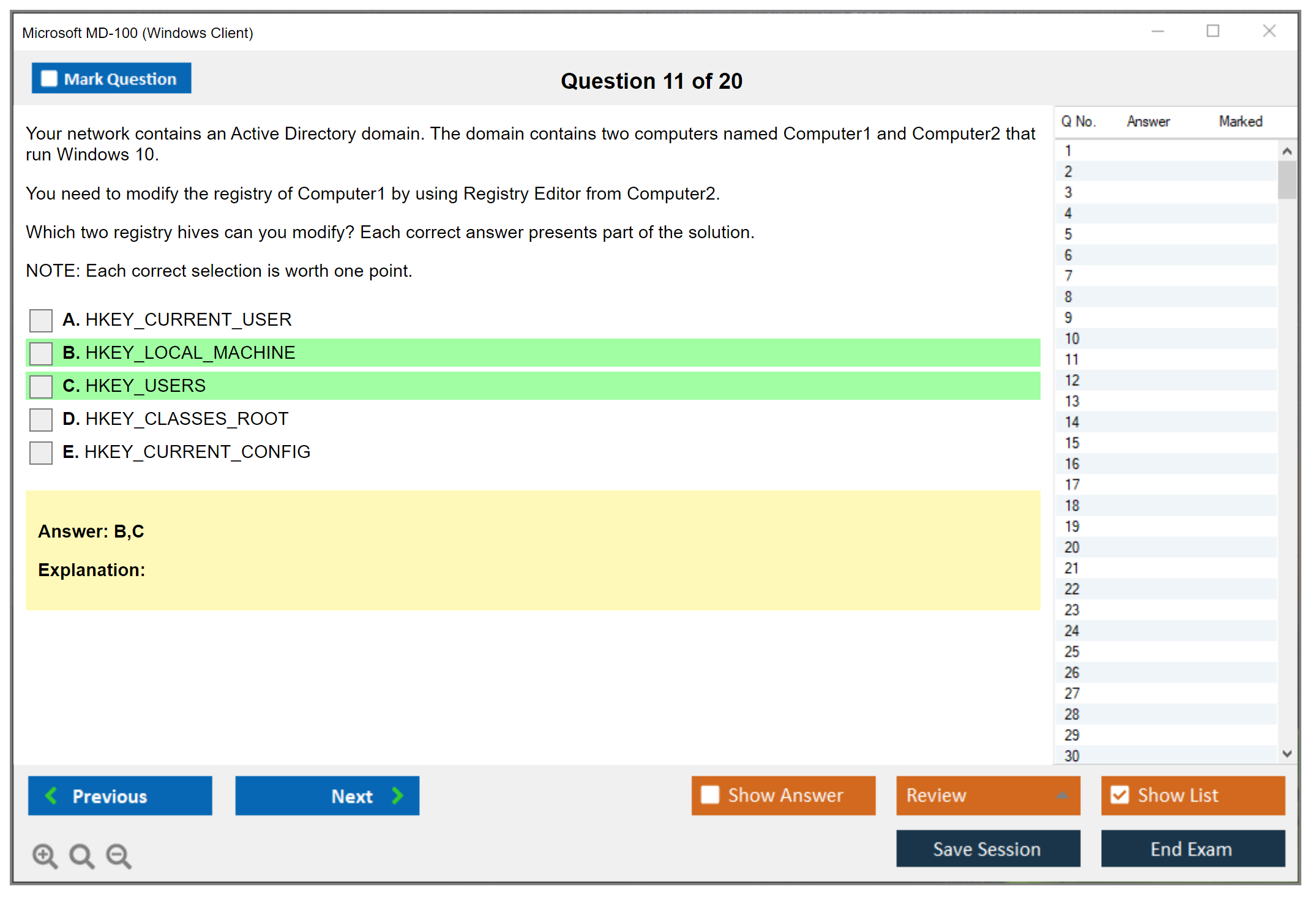The width and height of the screenshot is (1316, 900).
Task: Select question 15 in the list
Action: pyautogui.click(x=1072, y=443)
